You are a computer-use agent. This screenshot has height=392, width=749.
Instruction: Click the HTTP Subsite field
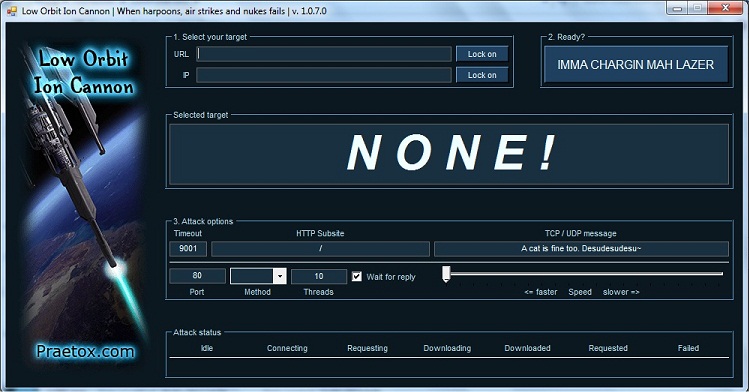coord(320,249)
